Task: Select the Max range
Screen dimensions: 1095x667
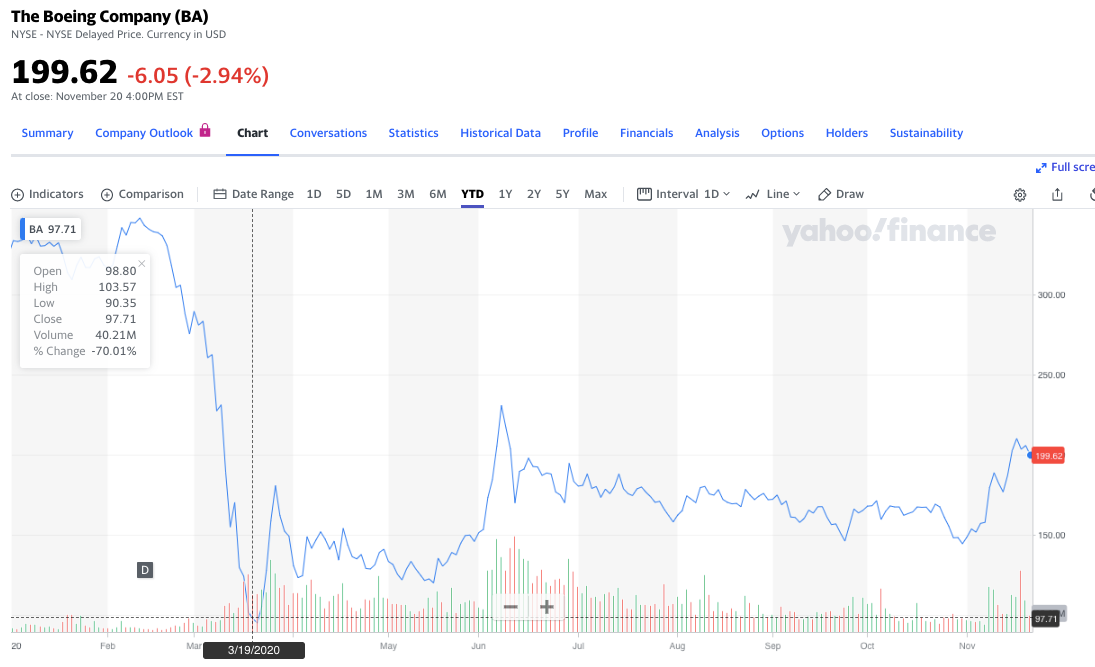Action: 596,194
